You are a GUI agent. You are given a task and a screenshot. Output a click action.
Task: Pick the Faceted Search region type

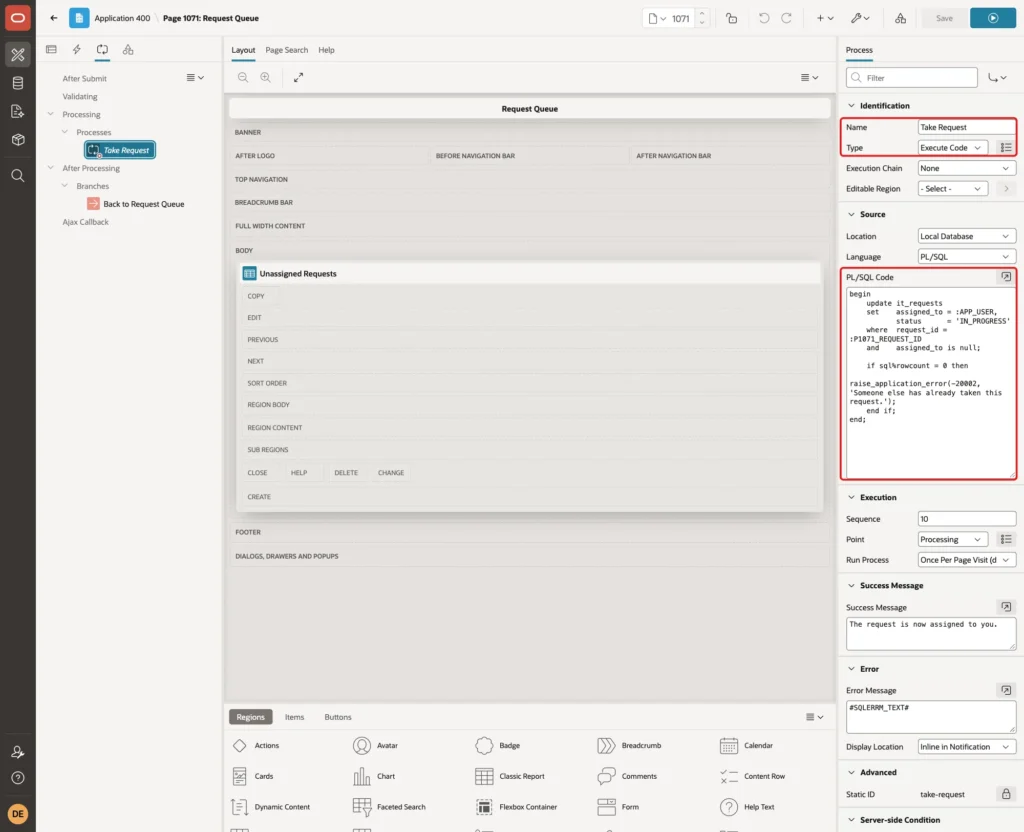[389, 807]
